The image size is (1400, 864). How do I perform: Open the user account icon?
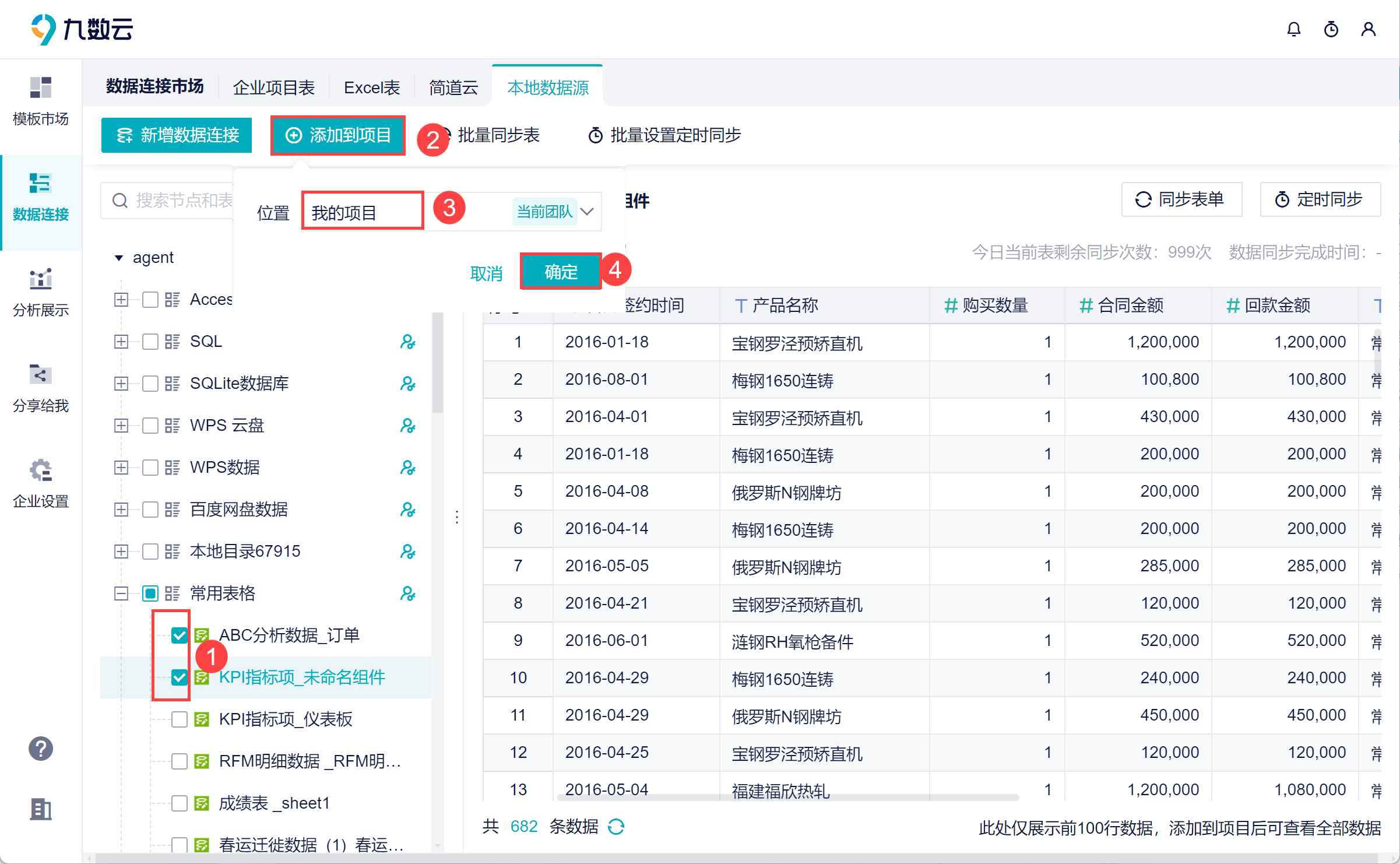coord(1368,29)
